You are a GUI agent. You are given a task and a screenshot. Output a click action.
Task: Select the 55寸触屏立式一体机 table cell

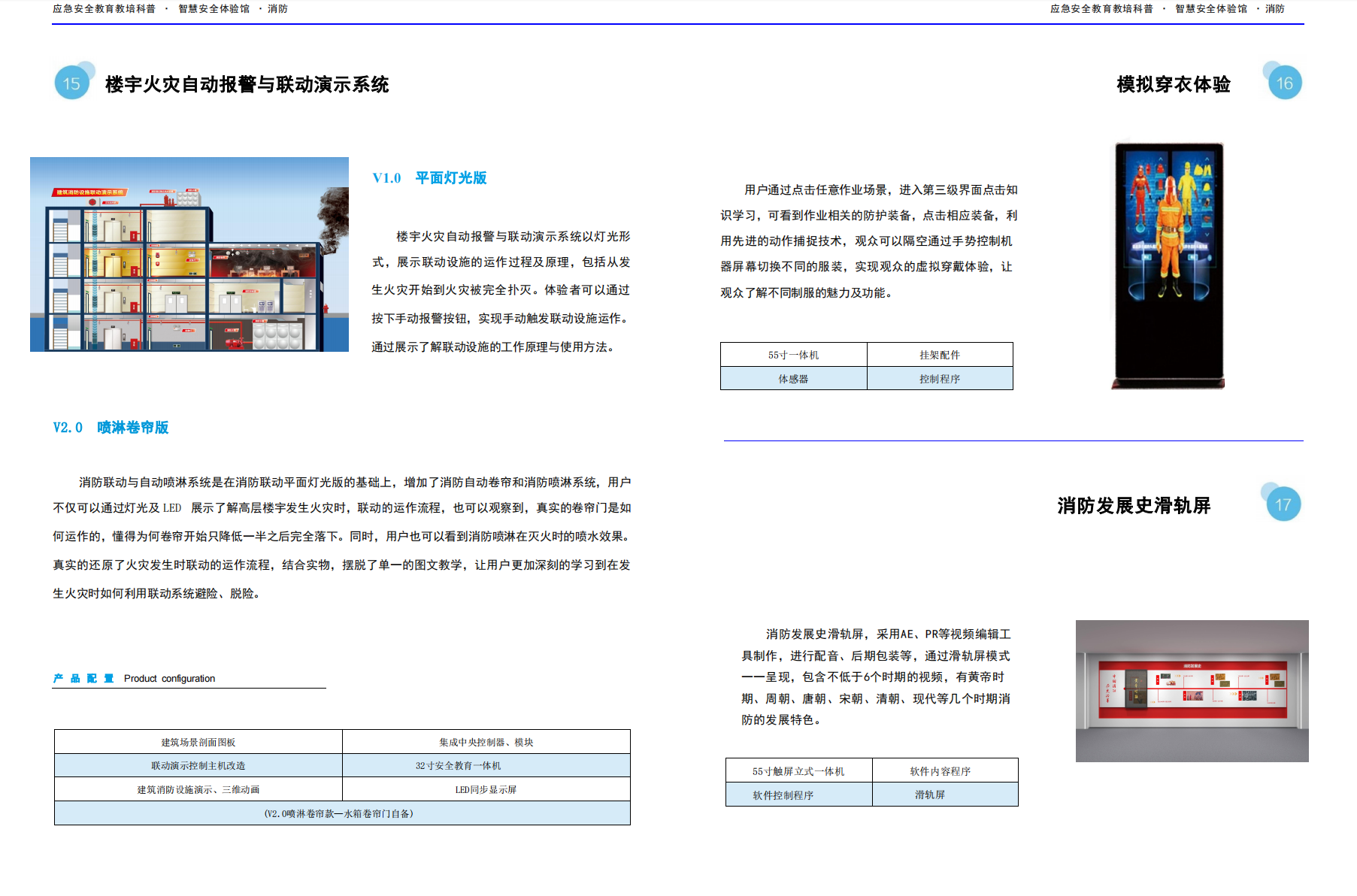point(798,771)
